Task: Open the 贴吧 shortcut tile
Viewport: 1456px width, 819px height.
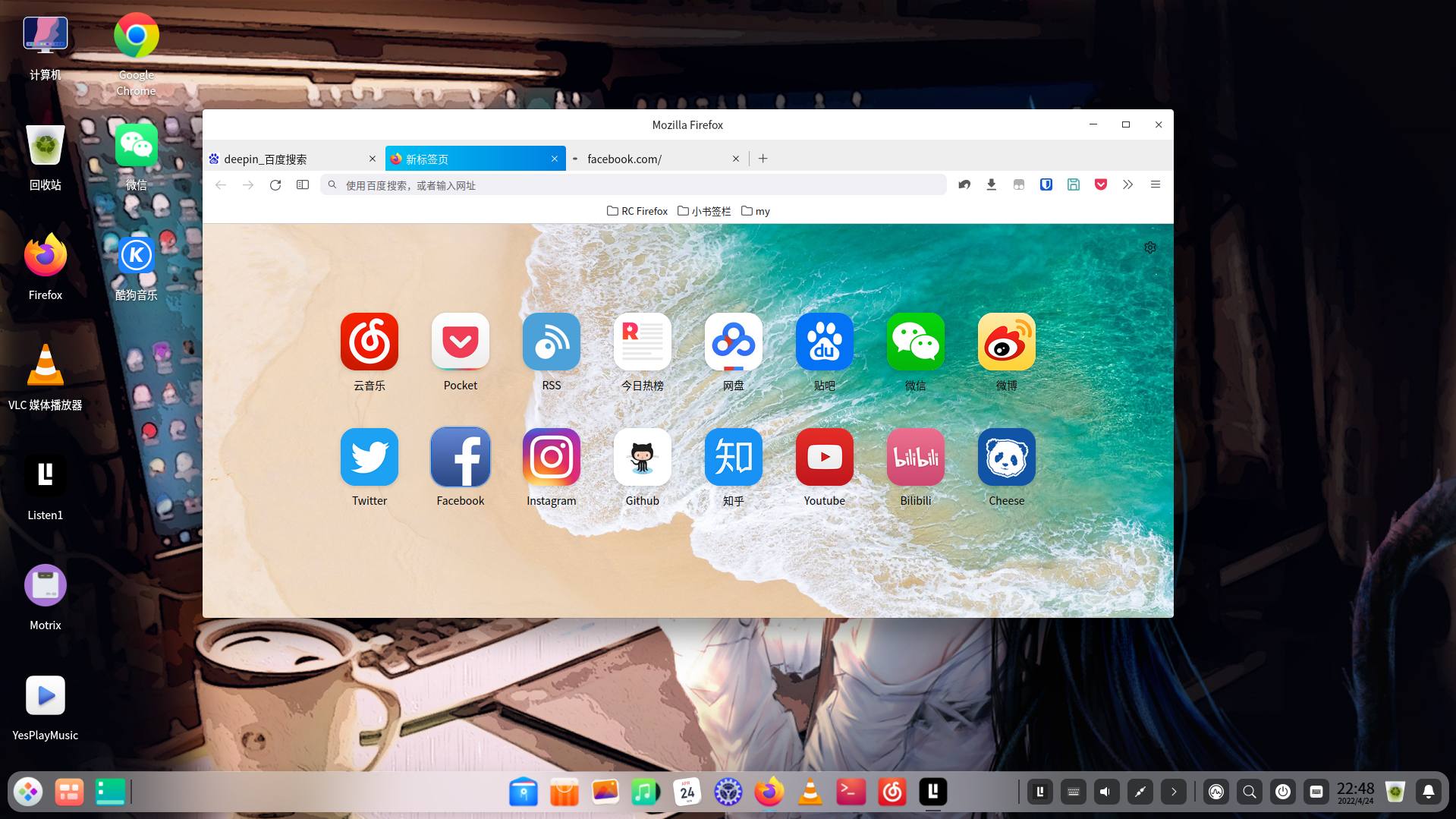Action: point(825,342)
